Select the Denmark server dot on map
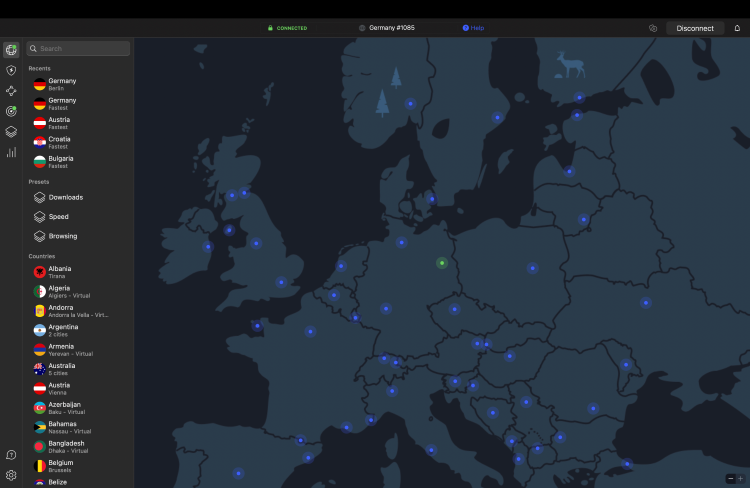Image resolution: width=750 pixels, height=488 pixels. (432, 199)
